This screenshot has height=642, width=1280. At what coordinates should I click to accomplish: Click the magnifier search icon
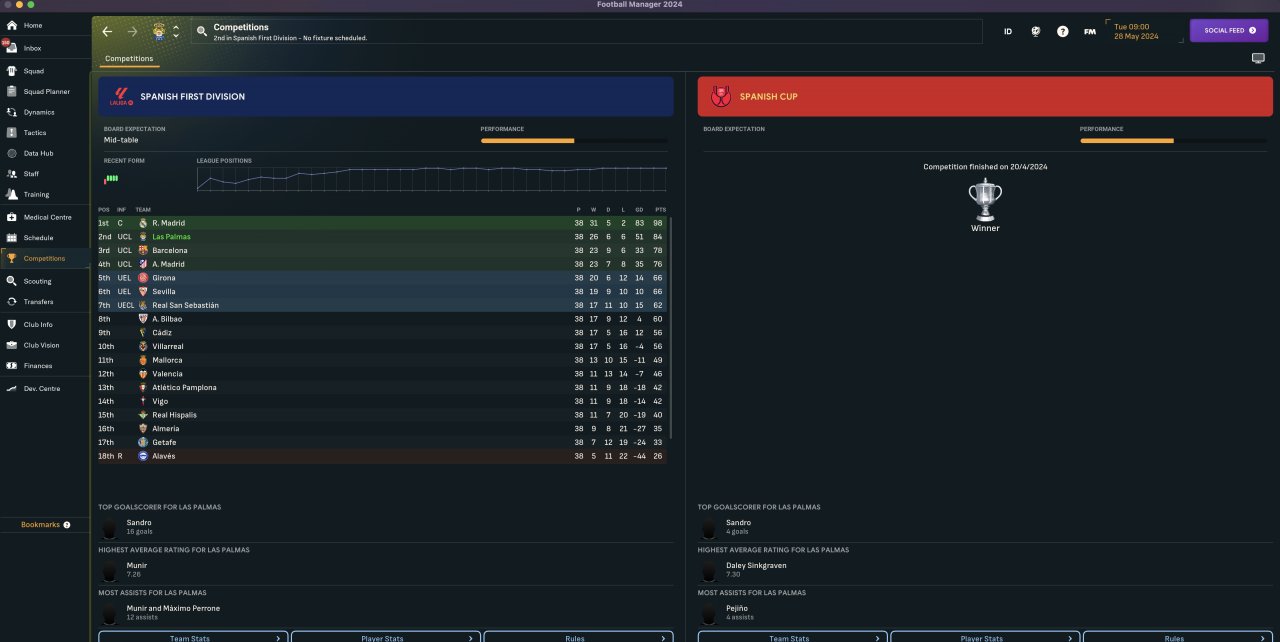coord(202,32)
